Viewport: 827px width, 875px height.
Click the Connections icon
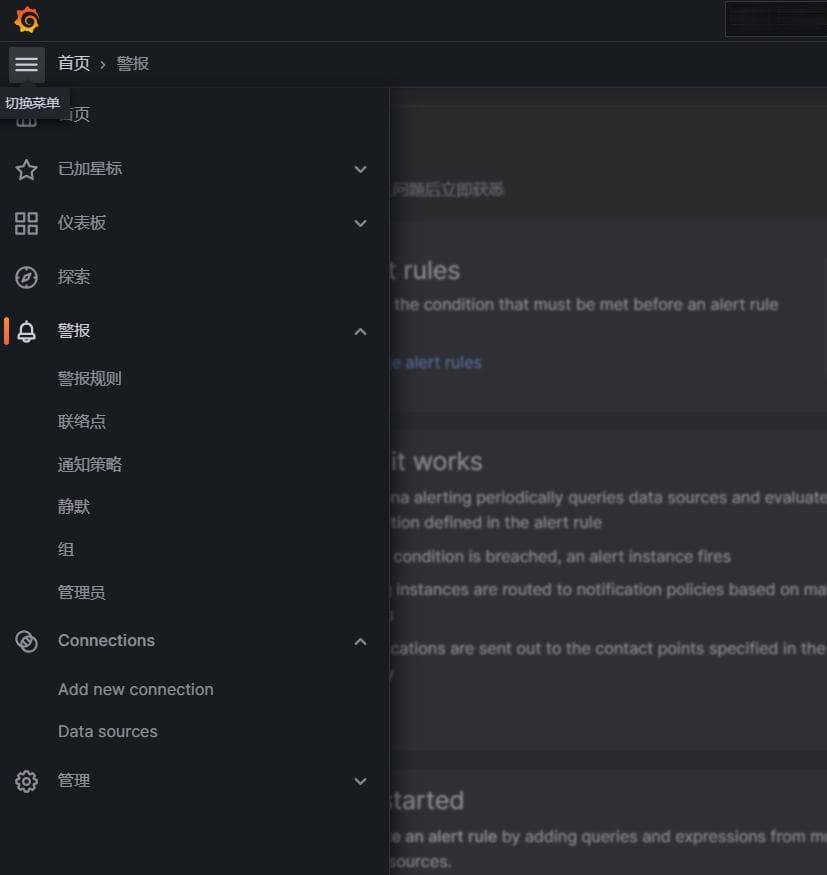click(26, 641)
